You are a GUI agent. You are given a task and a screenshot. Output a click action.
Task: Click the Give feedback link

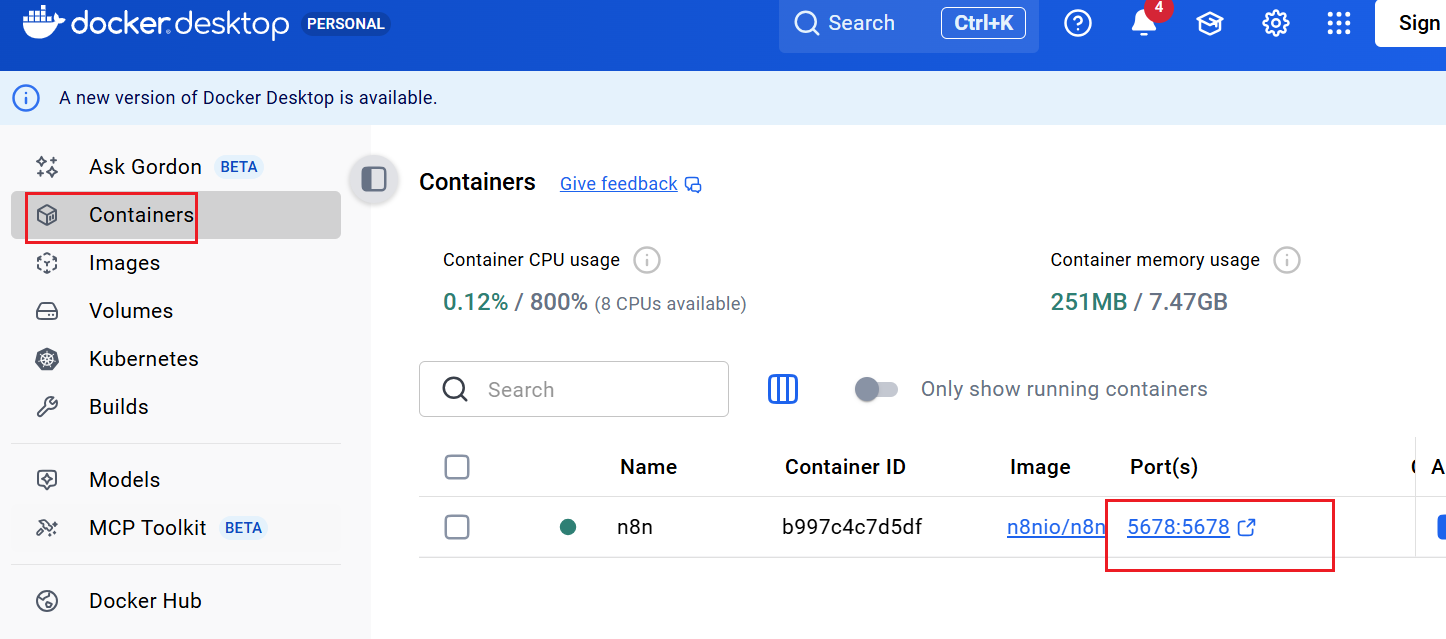tap(619, 184)
